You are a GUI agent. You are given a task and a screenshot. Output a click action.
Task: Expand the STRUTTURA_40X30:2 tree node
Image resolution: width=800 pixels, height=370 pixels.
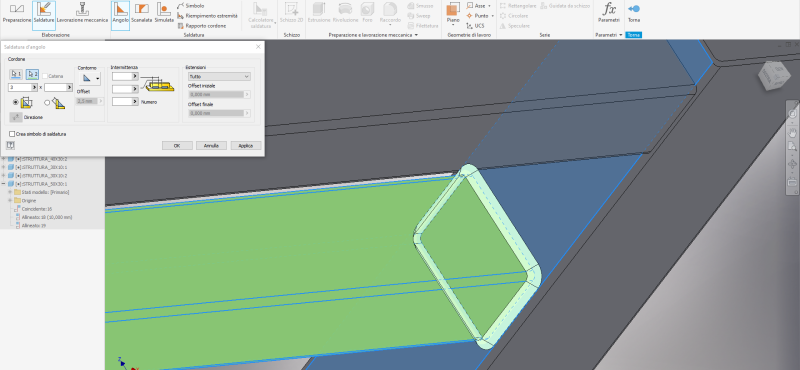4,159
